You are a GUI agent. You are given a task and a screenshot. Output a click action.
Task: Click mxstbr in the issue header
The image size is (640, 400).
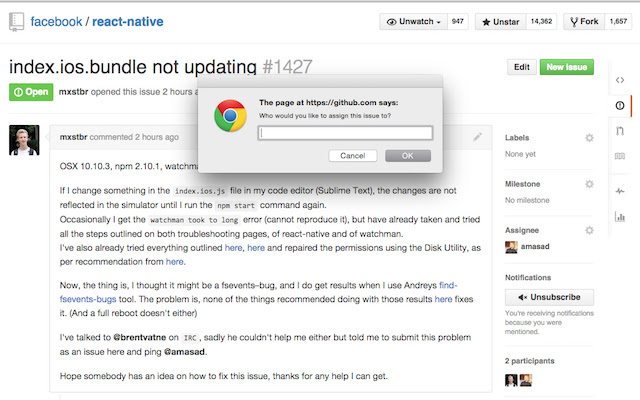click(73, 92)
